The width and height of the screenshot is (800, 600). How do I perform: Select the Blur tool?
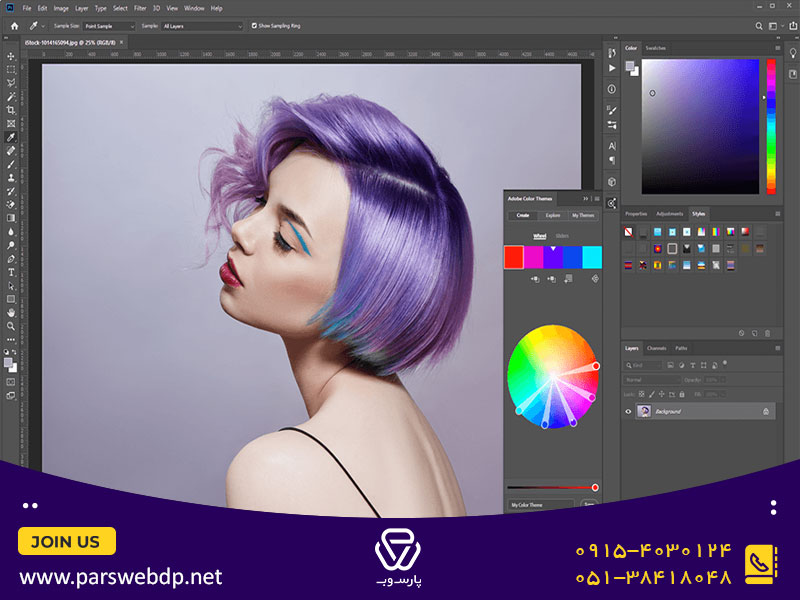(x=11, y=232)
